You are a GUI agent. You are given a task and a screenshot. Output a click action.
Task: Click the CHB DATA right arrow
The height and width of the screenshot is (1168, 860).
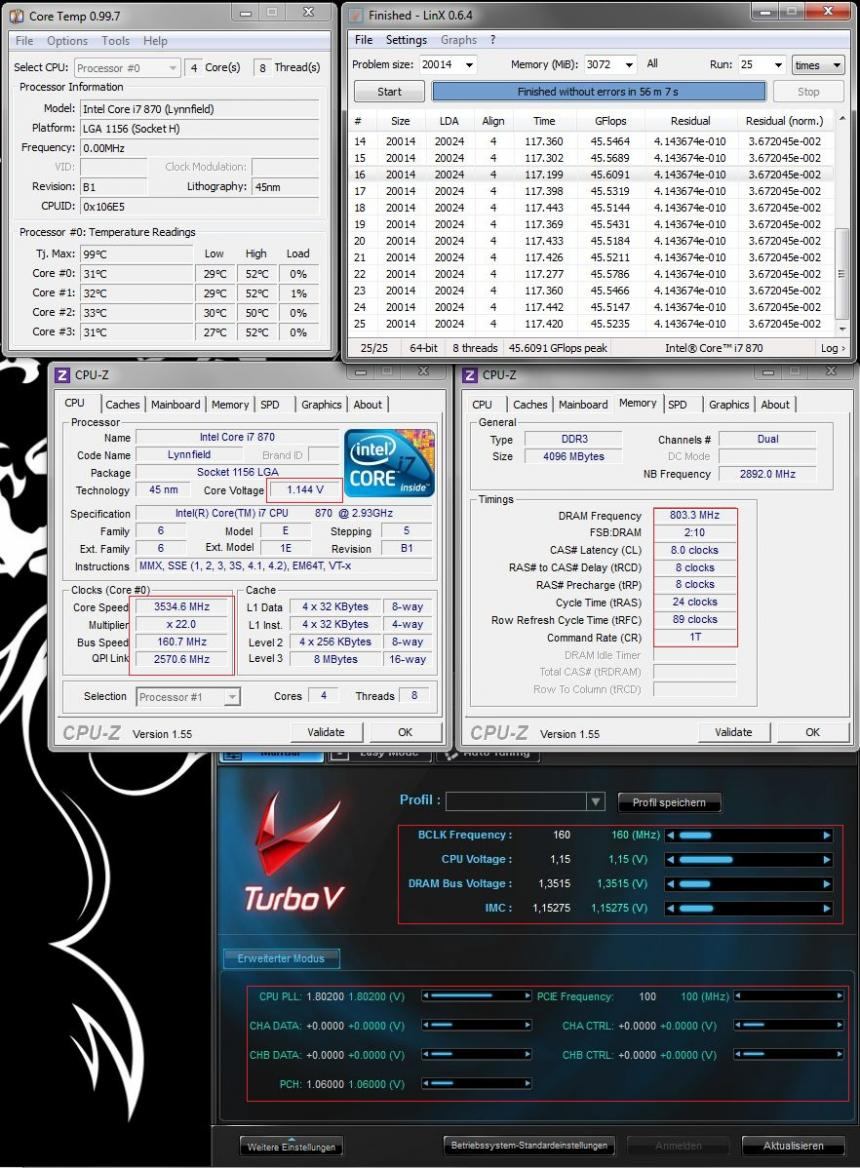527,1054
